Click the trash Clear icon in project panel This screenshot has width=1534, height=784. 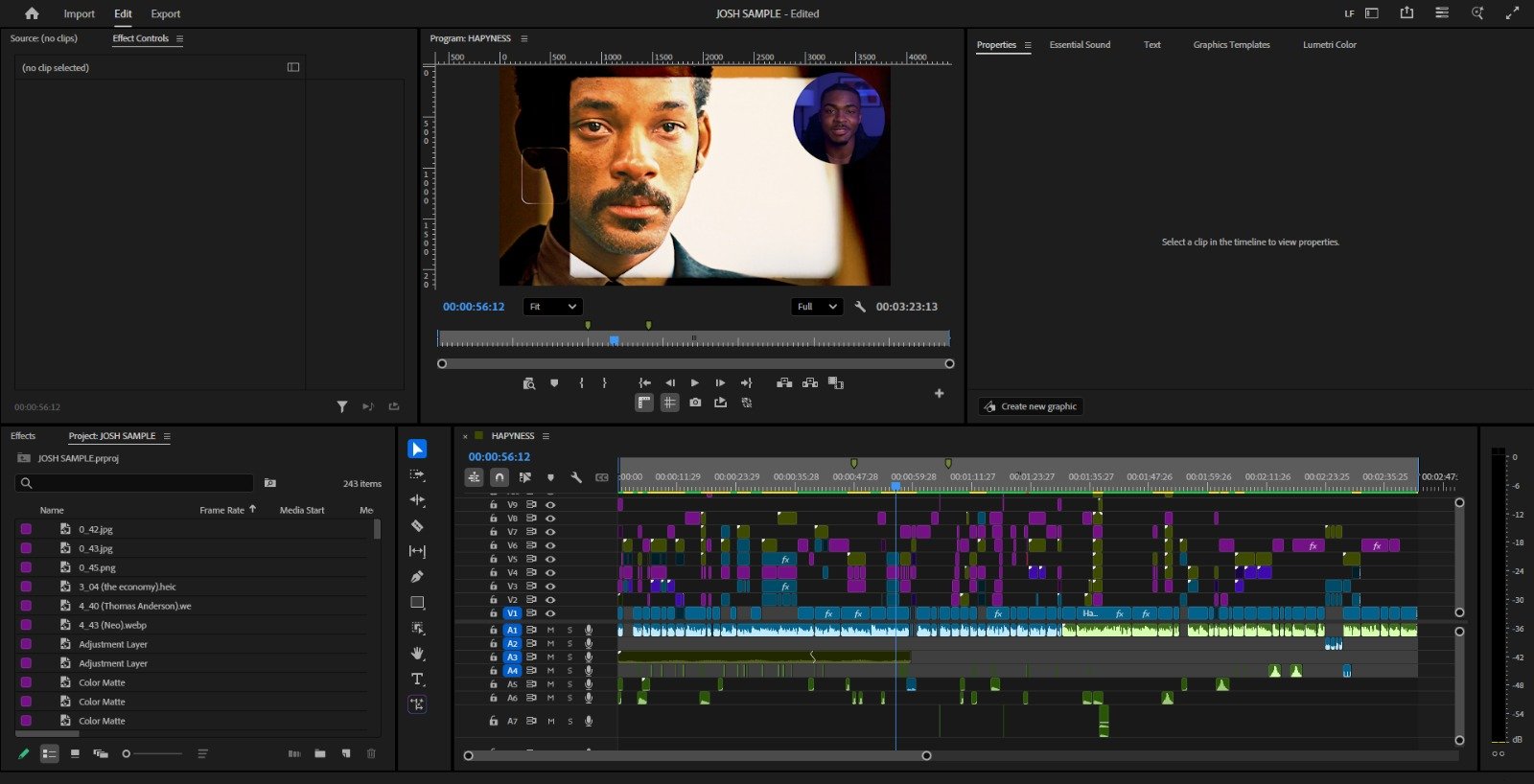(372, 753)
